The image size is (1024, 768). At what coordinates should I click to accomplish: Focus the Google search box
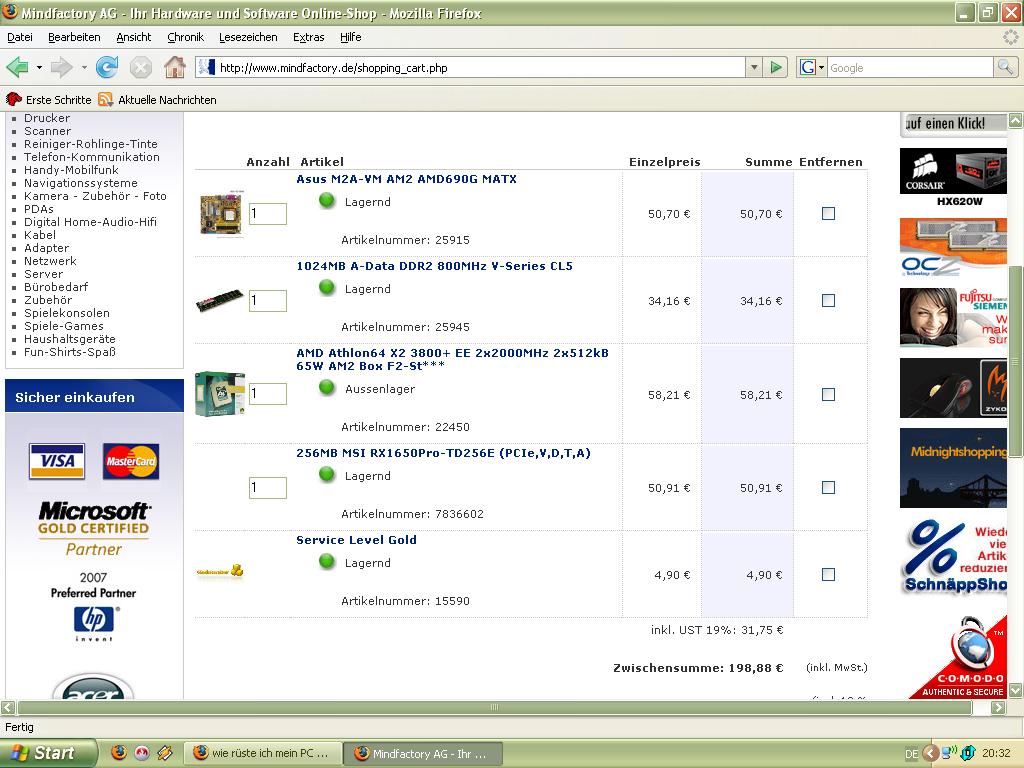(x=910, y=67)
